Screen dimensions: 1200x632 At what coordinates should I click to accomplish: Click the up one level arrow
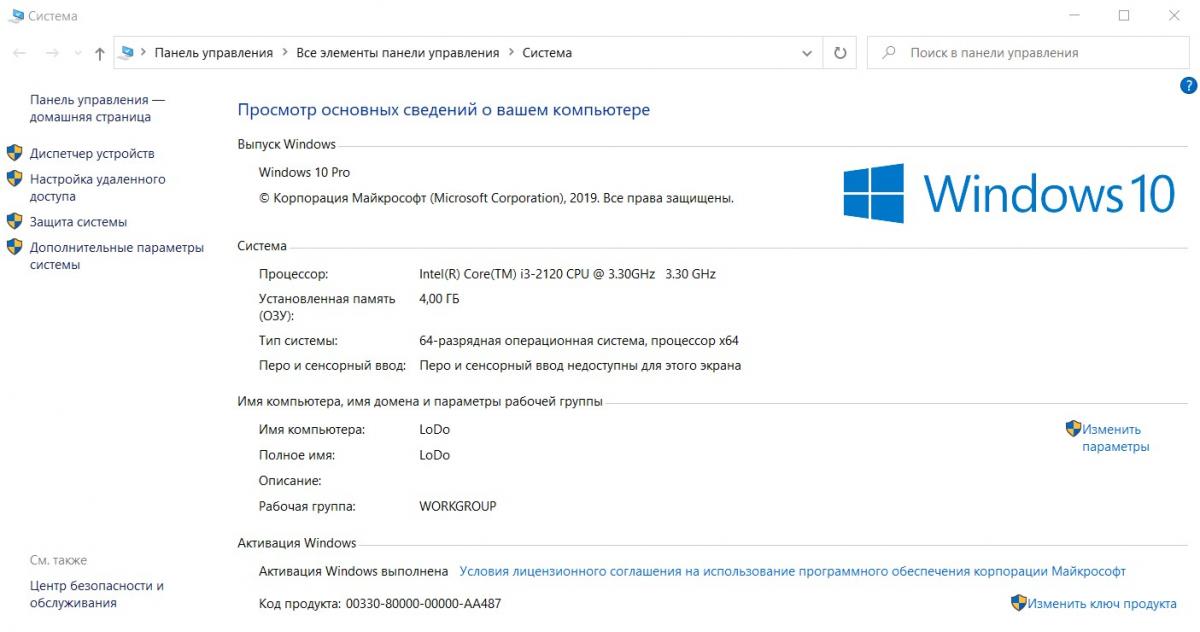[x=99, y=54]
